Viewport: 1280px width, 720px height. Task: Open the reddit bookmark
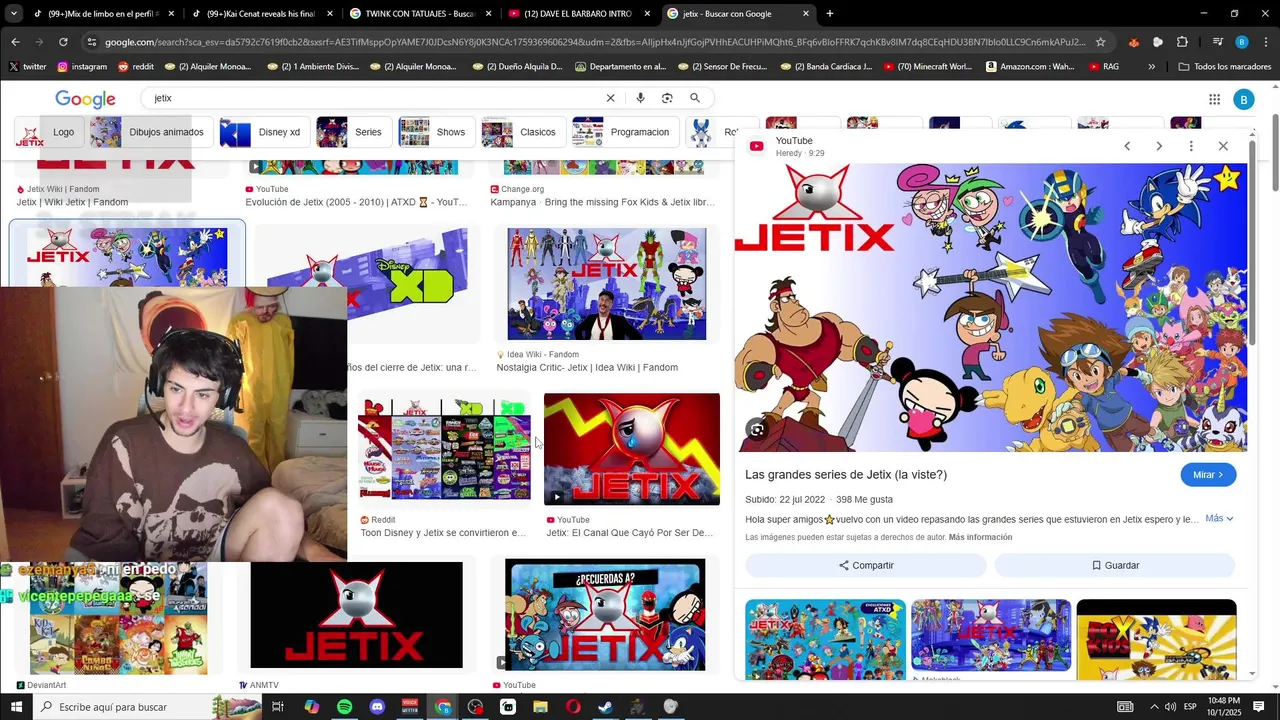[136, 67]
